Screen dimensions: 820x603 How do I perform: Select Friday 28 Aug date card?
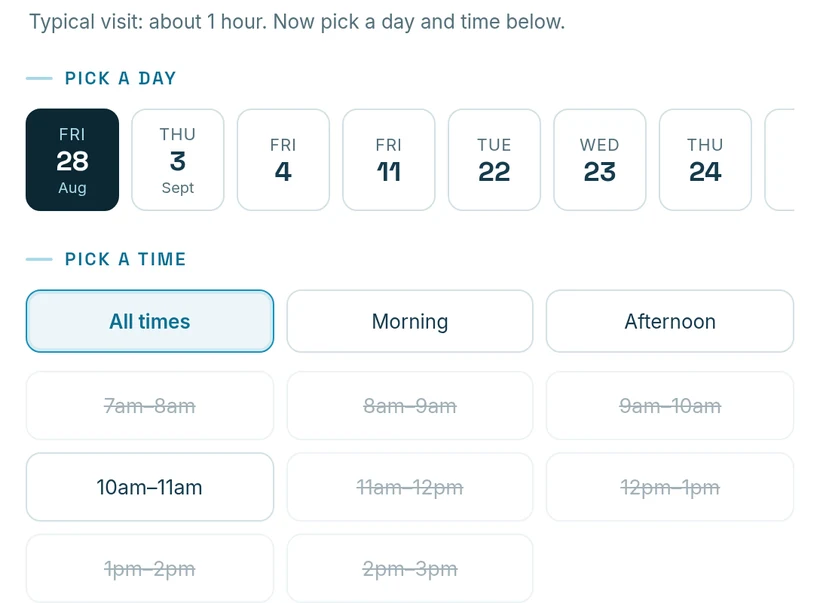[x=72, y=160]
